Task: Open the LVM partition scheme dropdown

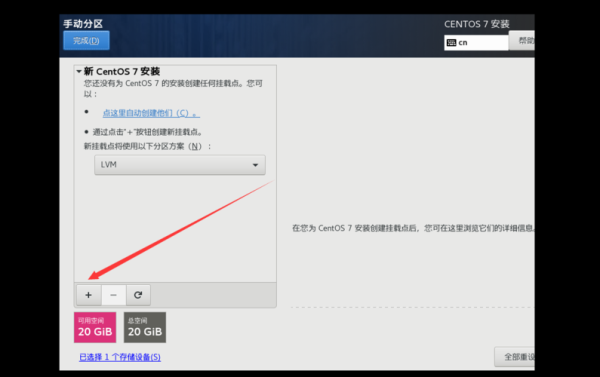Action: coord(180,165)
